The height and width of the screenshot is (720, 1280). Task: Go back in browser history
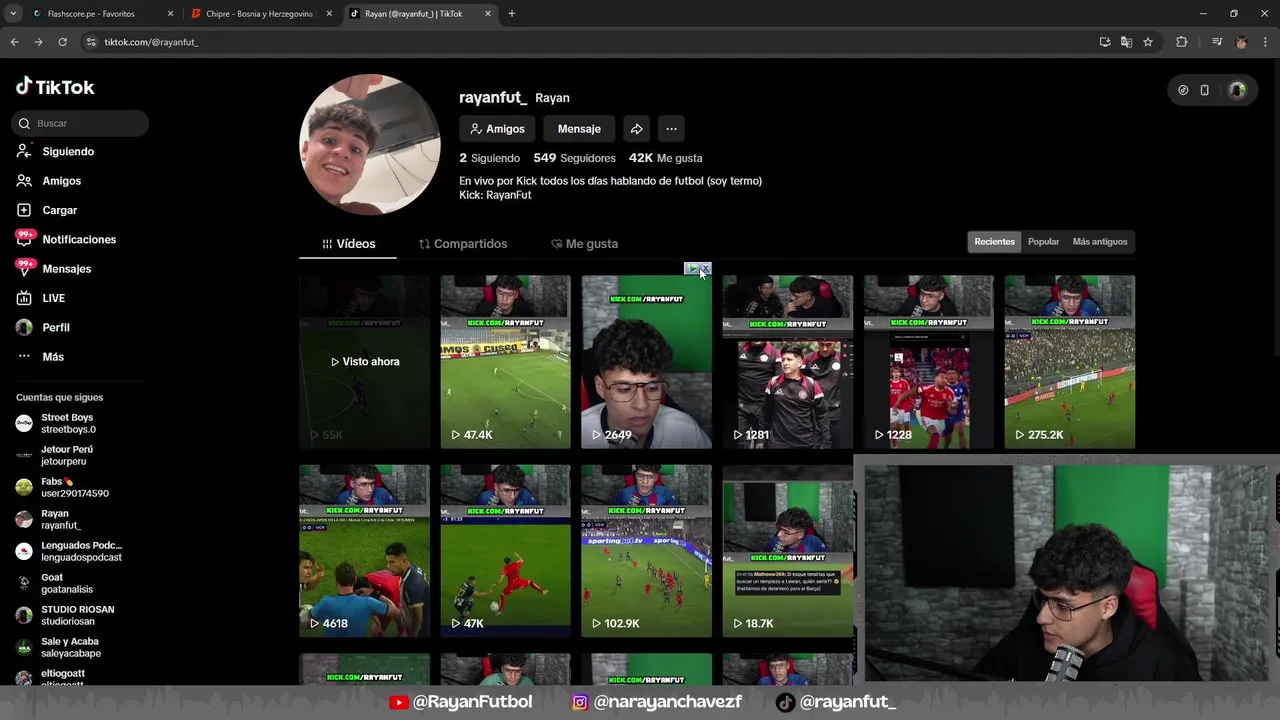point(14,42)
